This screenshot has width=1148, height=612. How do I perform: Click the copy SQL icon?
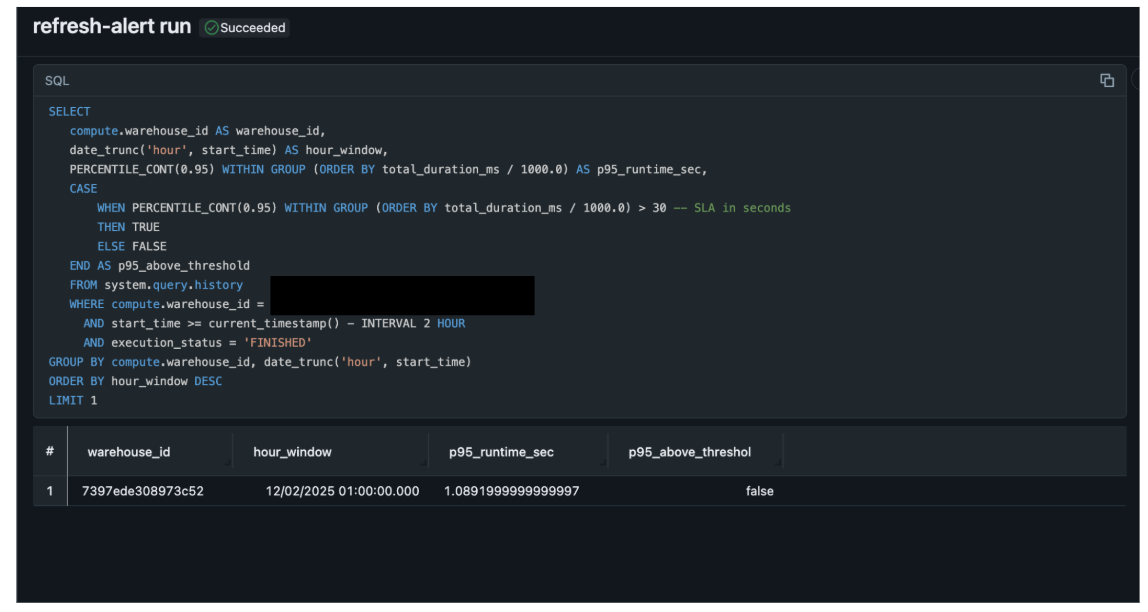tap(1107, 80)
